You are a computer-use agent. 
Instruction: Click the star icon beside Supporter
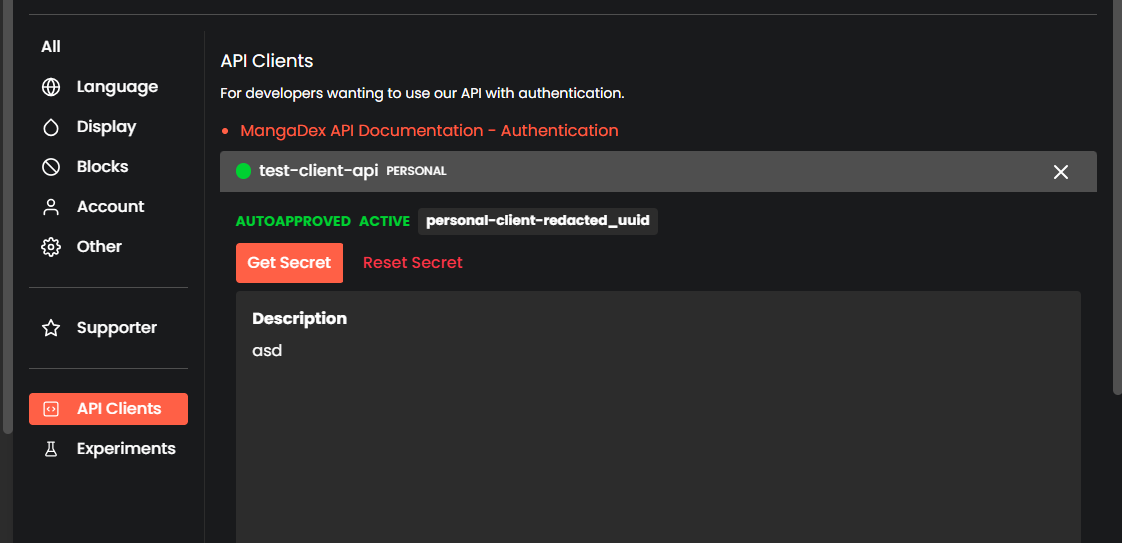[x=51, y=328]
